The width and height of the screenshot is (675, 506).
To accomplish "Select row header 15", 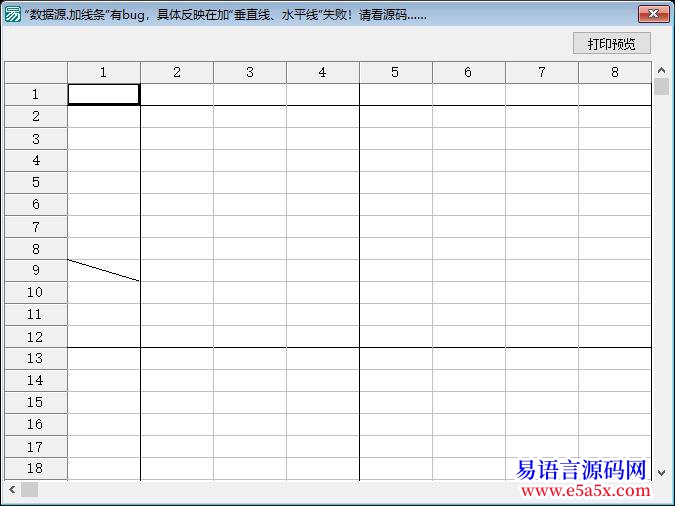I will tap(36, 402).
